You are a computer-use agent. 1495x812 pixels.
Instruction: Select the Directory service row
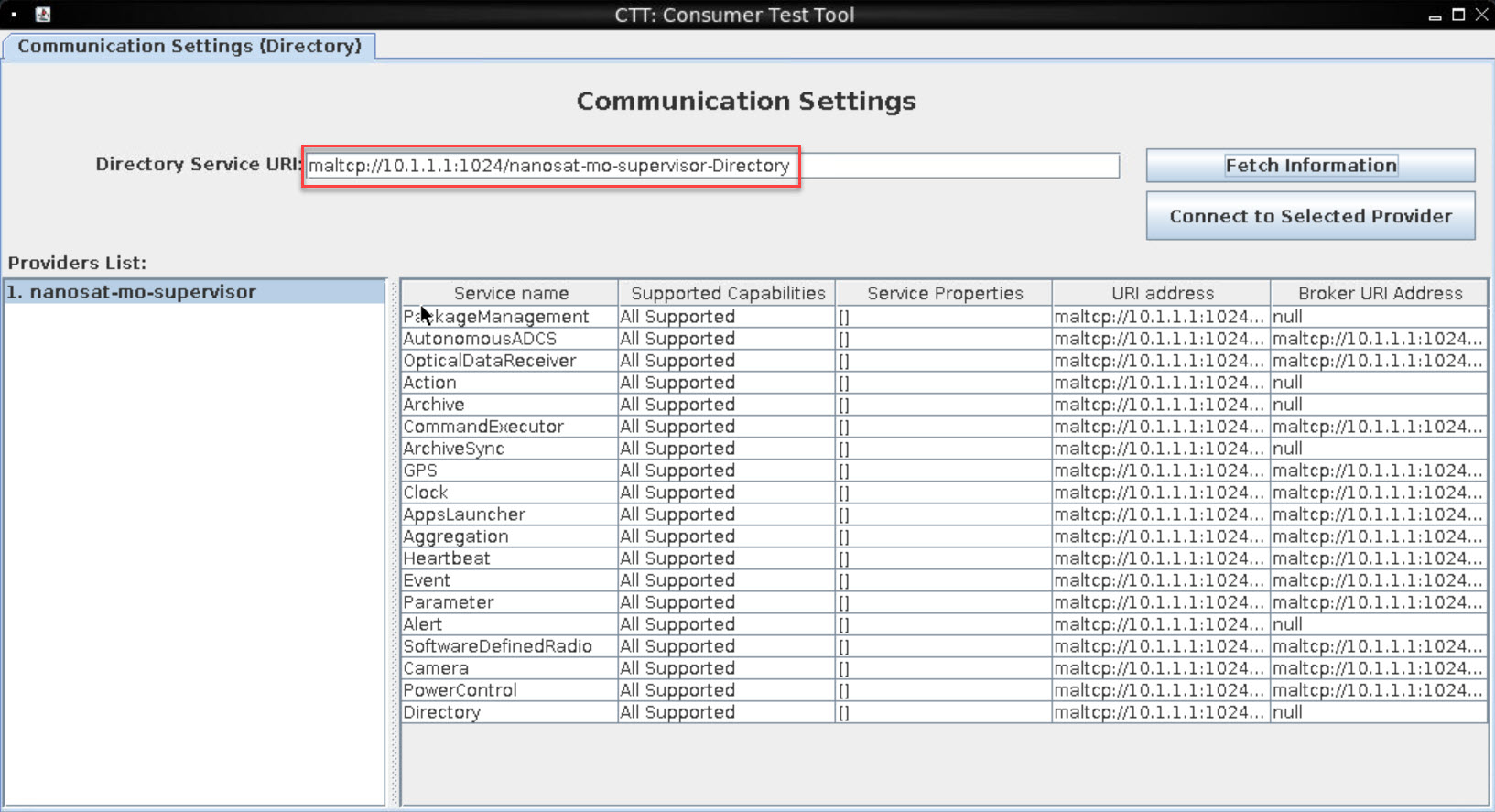pos(944,712)
